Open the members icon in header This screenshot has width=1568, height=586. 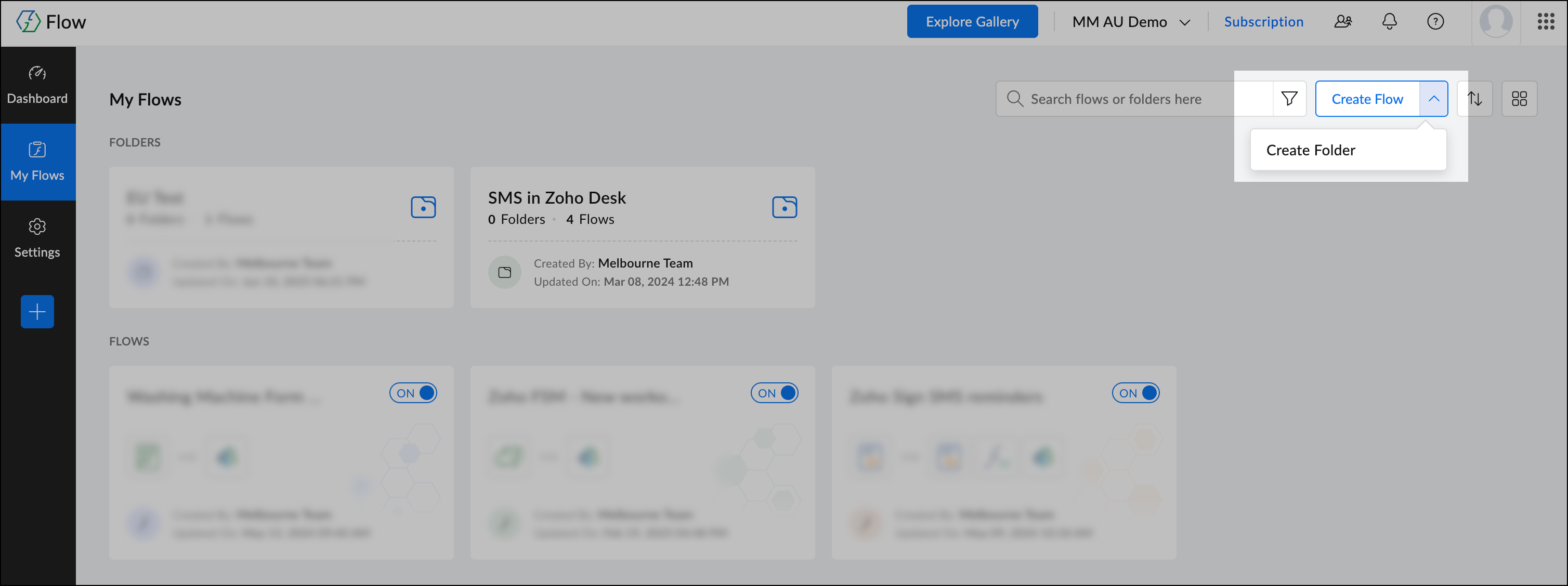point(1343,22)
